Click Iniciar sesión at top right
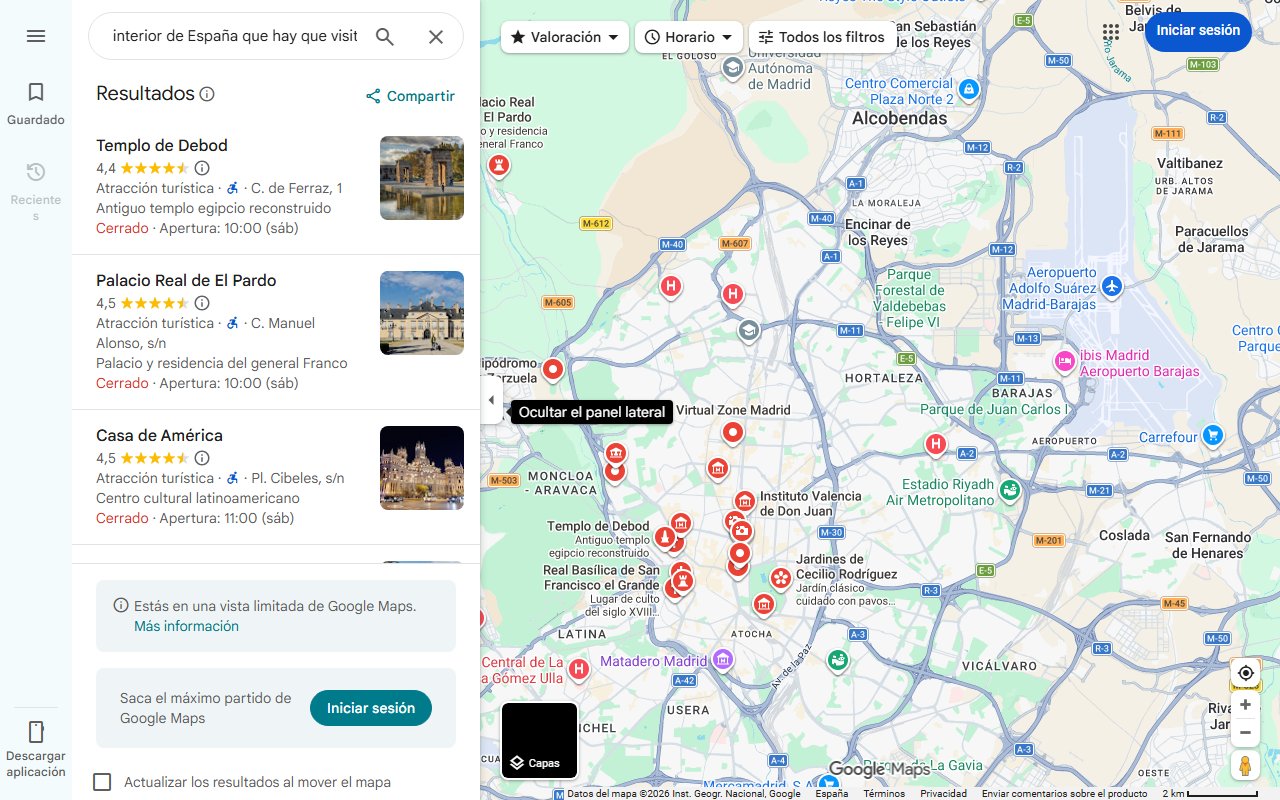The width and height of the screenshot is (1280, 800). coord(1198,31)
